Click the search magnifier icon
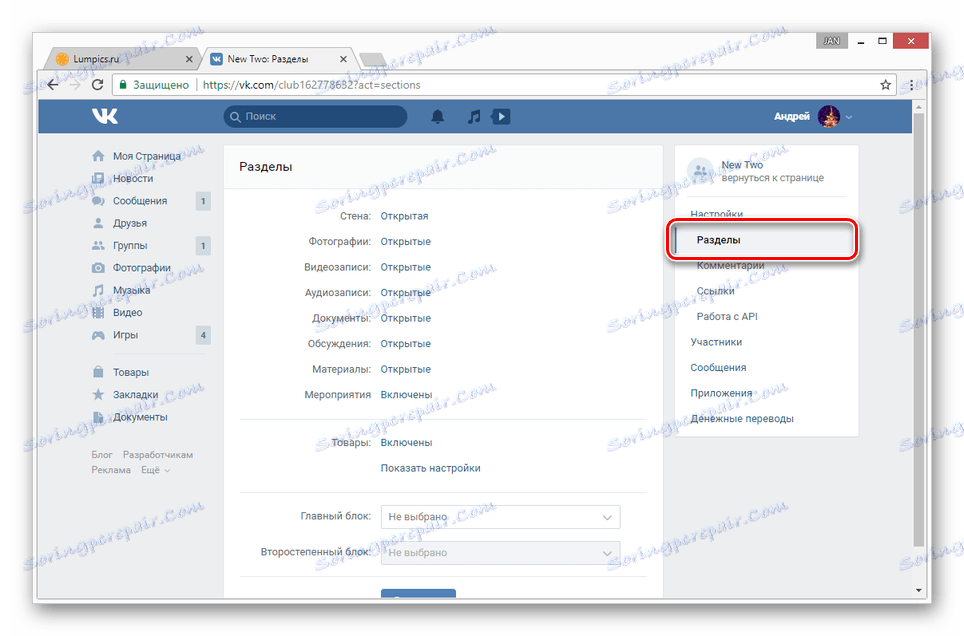This screenshot has width=964, height=636. point(235,117)
